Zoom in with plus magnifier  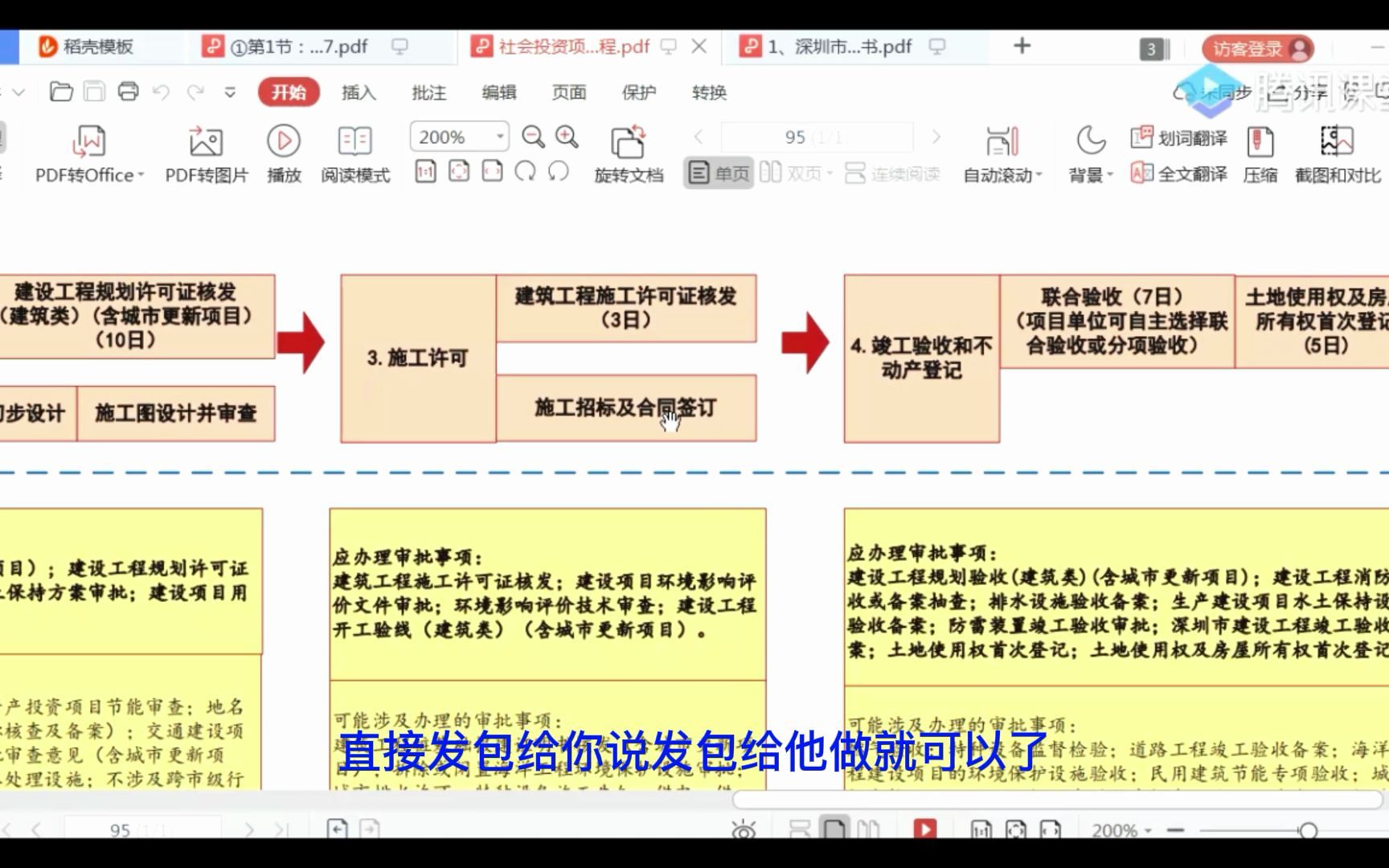click(567, 137)
